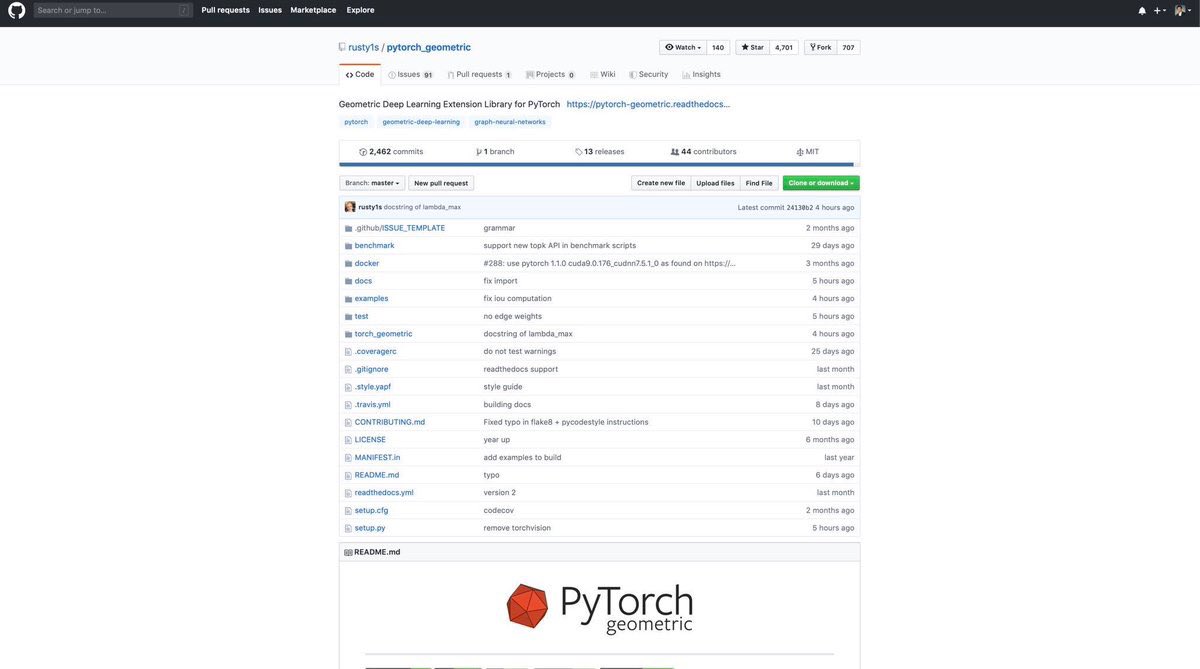Go to Issues in top navigation
This screenshot has width=1200, height=669.
(270, 10)
